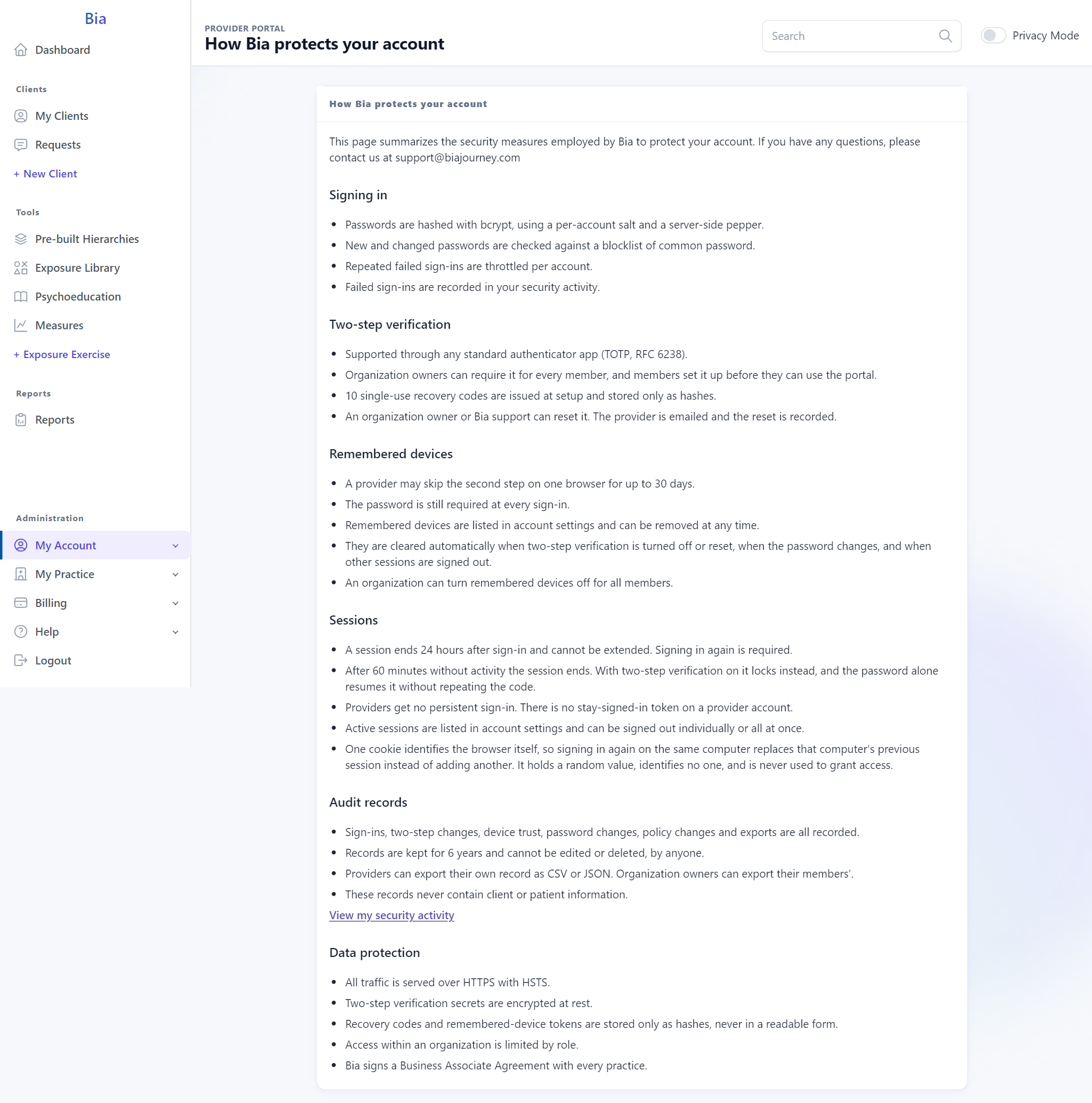The width and height of the screenshot is (1092, 1103).
Task: Click 'All traffic is served over HTTPS' bullet
Action: click(x=447, y=983)
